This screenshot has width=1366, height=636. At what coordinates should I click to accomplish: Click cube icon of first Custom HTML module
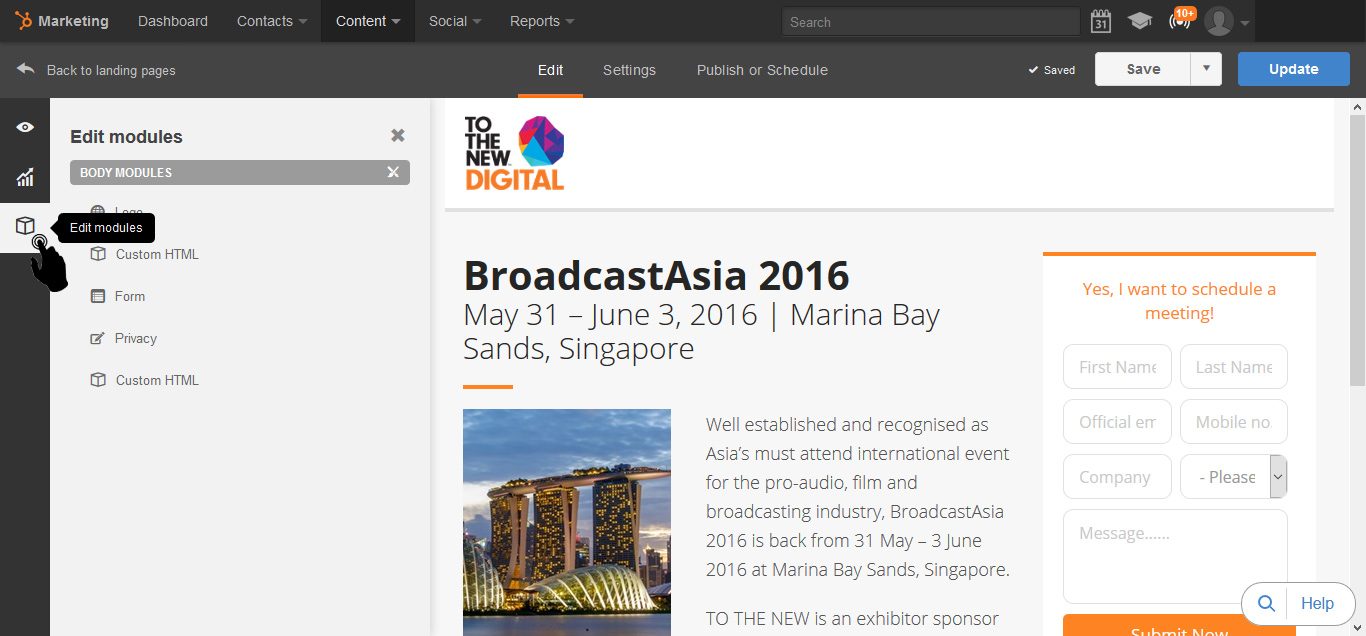[x=98, y=254]
